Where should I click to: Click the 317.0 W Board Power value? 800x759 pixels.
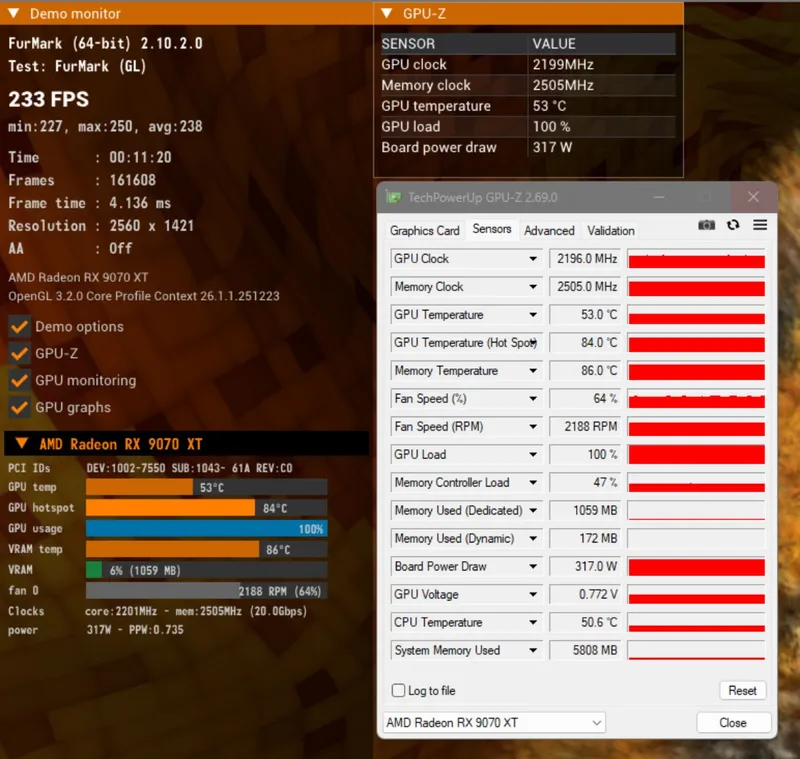[585, 566]
